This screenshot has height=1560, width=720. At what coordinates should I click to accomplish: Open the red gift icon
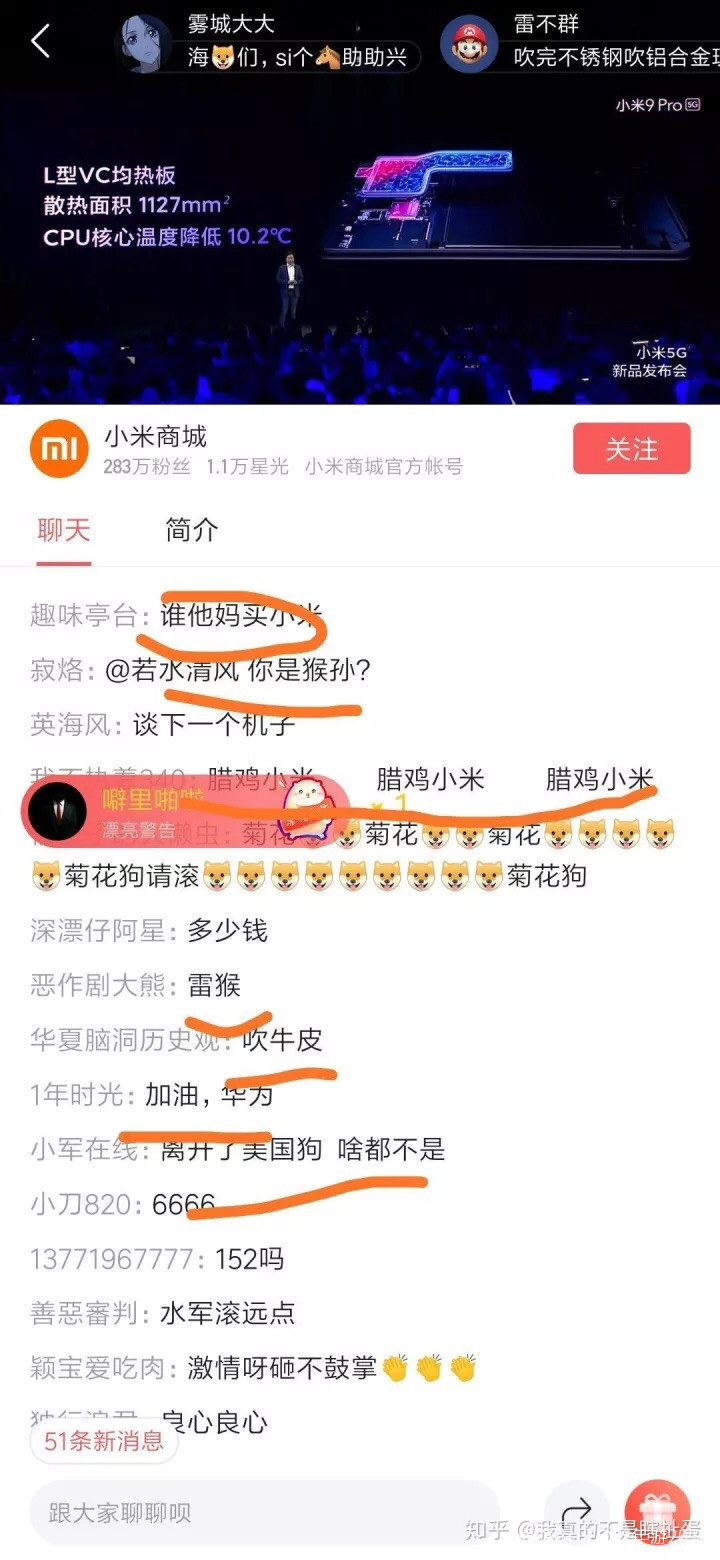[x=657, y=1512]
